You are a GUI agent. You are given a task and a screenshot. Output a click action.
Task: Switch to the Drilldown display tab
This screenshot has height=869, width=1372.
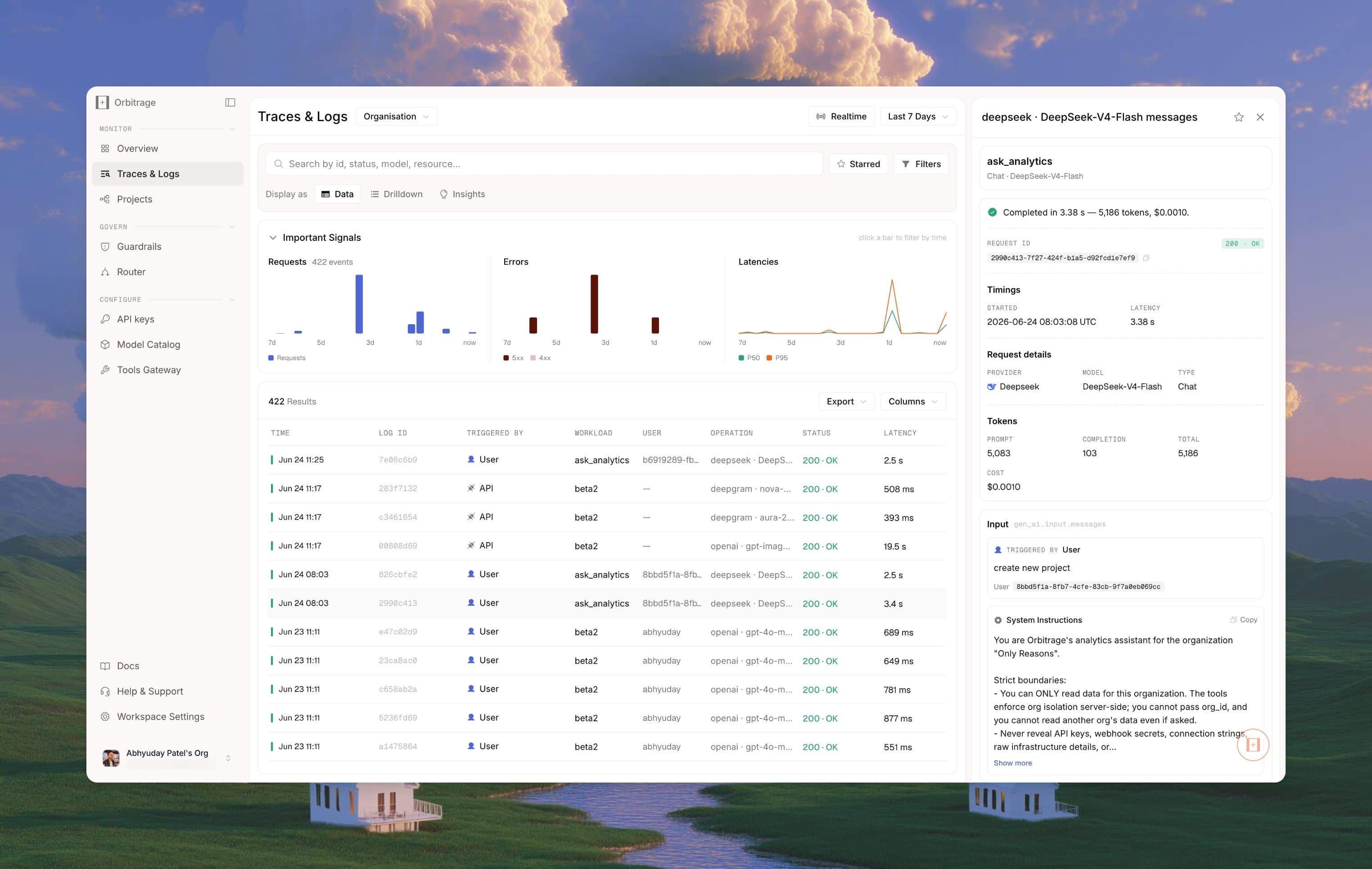click(x=397, y=195)
